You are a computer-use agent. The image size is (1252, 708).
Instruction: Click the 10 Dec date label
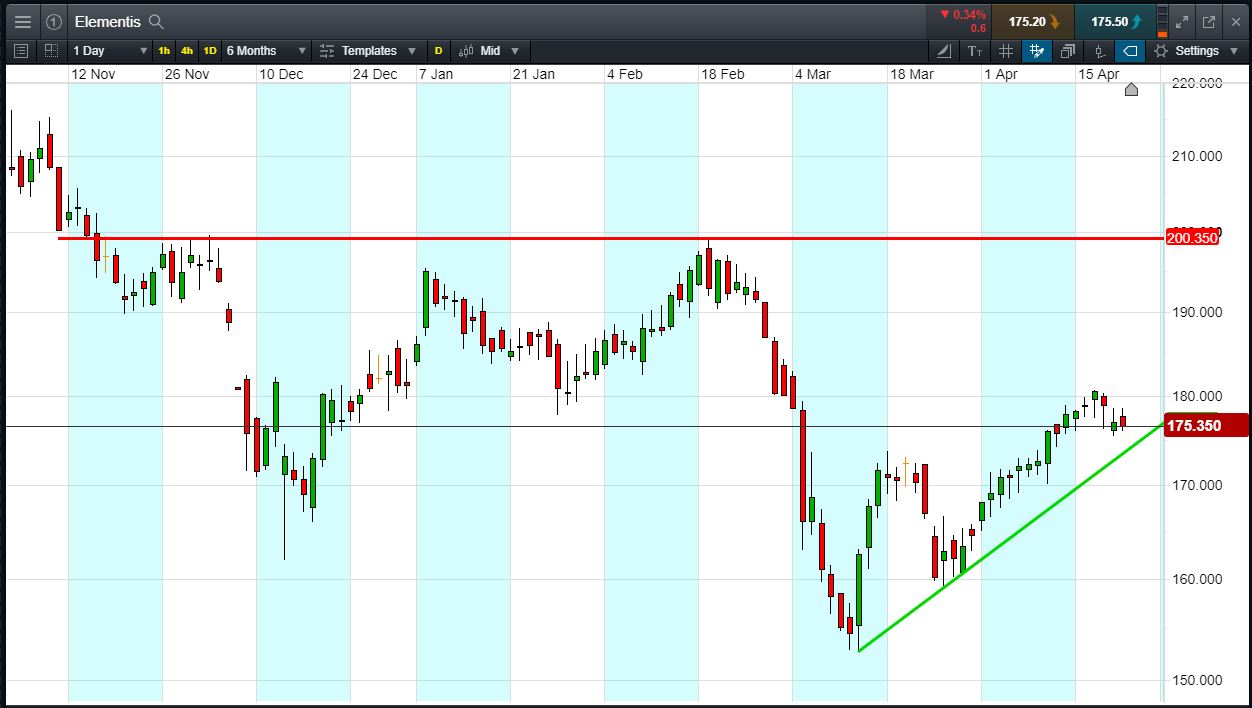pos(280,74)
